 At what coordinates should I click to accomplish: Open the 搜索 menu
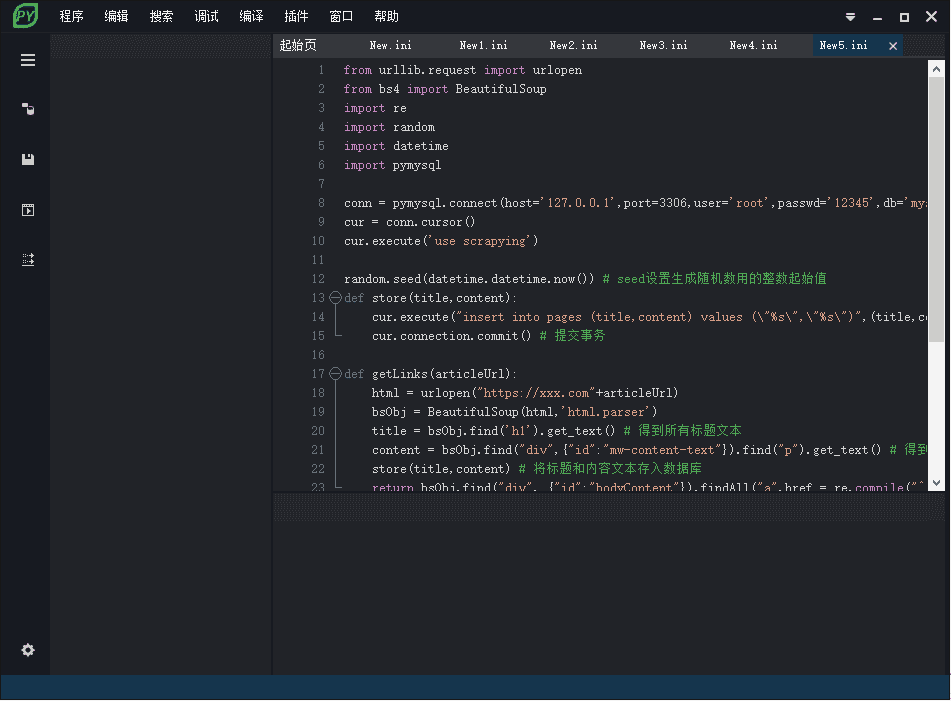click(x=161, y=16)
